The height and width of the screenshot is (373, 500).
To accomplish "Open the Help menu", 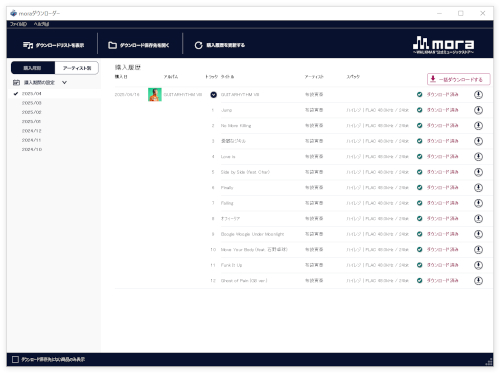I will point(41,24).
